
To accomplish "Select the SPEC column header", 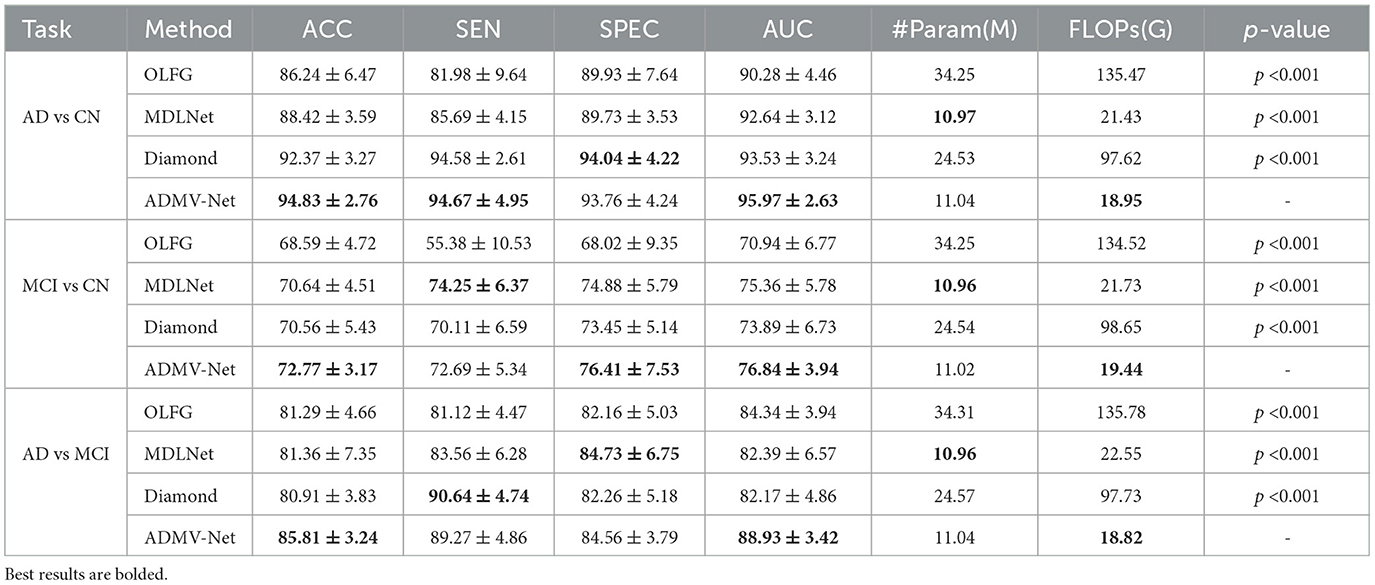I will tap(630, 29).
